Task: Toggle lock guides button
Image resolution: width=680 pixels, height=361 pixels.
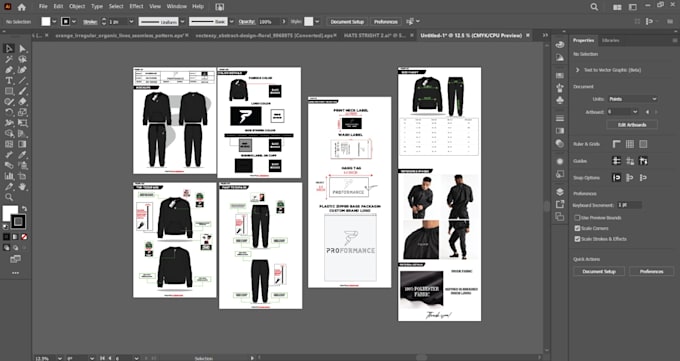Action: point(630,161)
